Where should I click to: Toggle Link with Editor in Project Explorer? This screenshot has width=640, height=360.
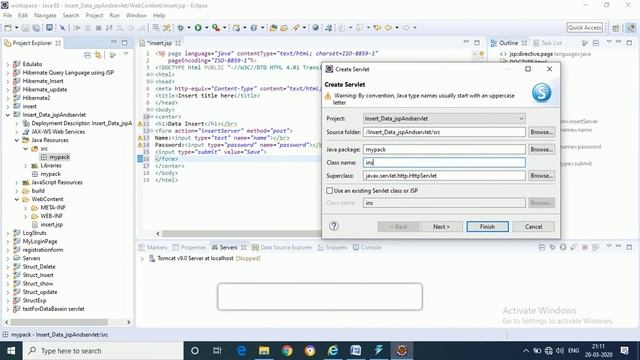(98, 55)
